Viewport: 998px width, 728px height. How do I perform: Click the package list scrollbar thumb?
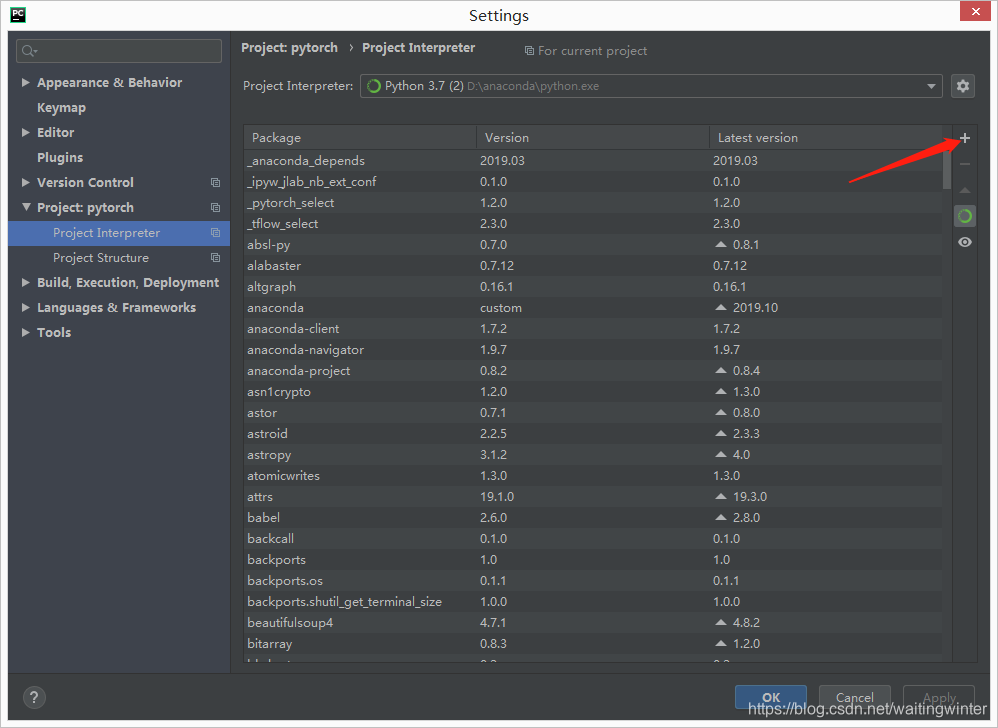[x=947, y=171]
